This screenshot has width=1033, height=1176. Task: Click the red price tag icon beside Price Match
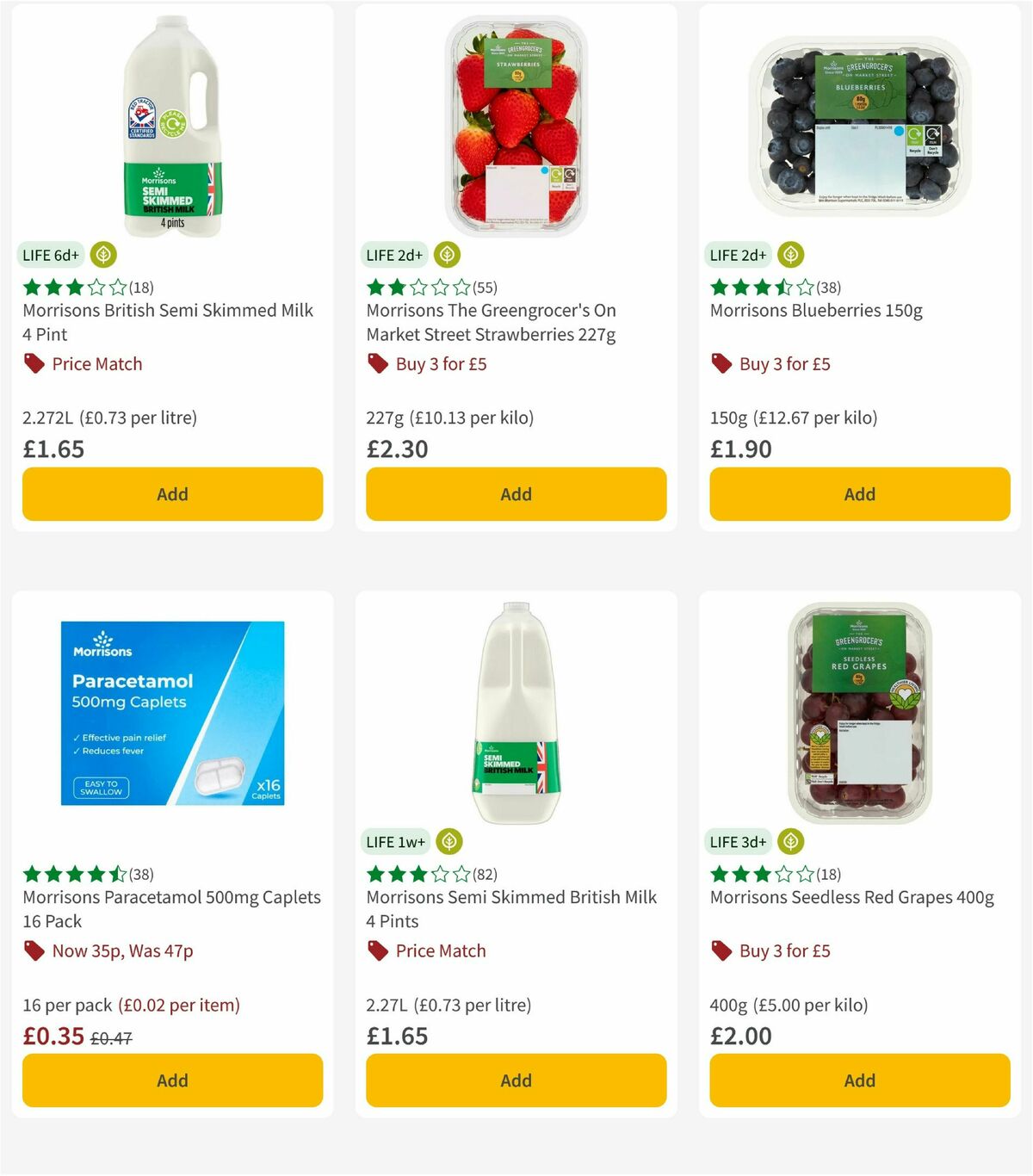[34, 363]
